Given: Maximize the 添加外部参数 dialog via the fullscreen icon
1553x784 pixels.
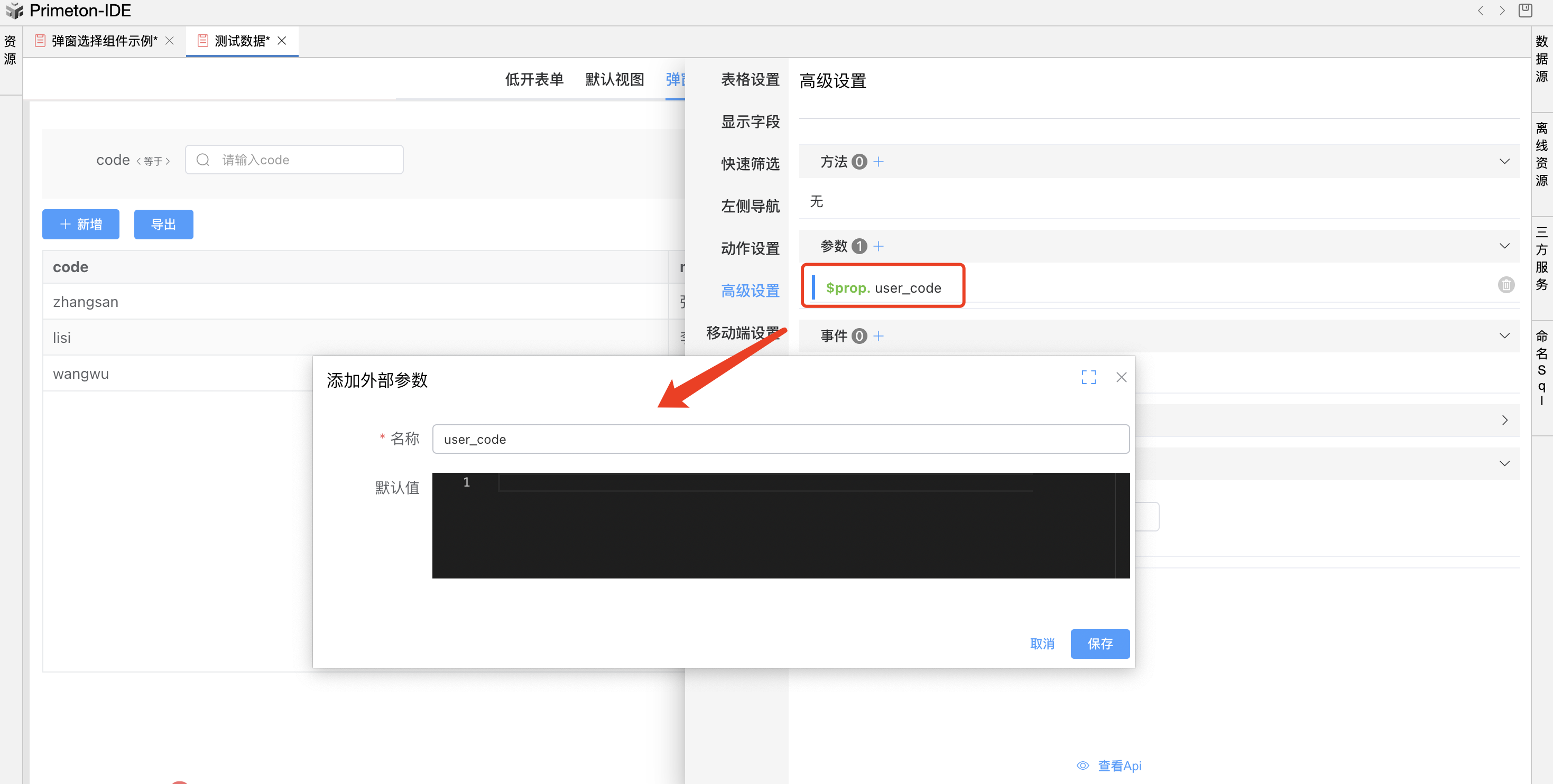Looking at the screenshot, I should (1088, 377).
